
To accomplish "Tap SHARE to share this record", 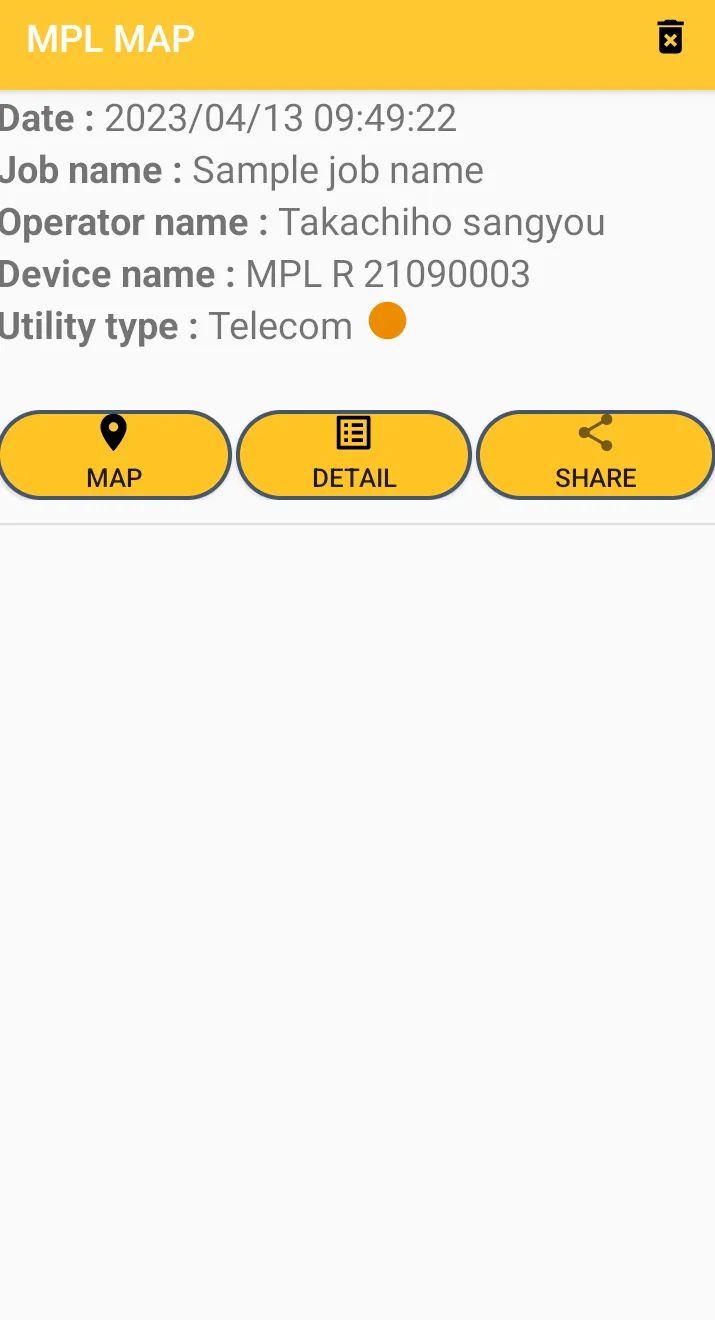I will pos(596,455).
